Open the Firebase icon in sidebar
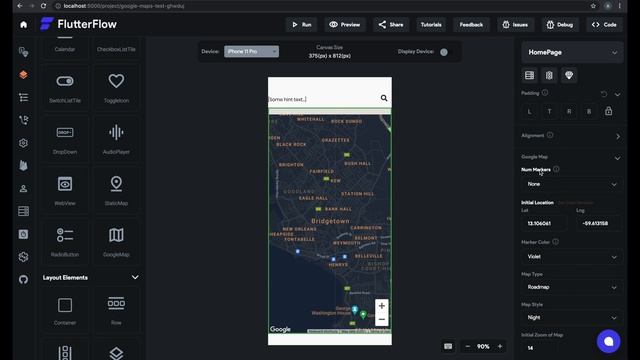Image resolution: width=640 pixels, height=360 pixels. [23, 165]
